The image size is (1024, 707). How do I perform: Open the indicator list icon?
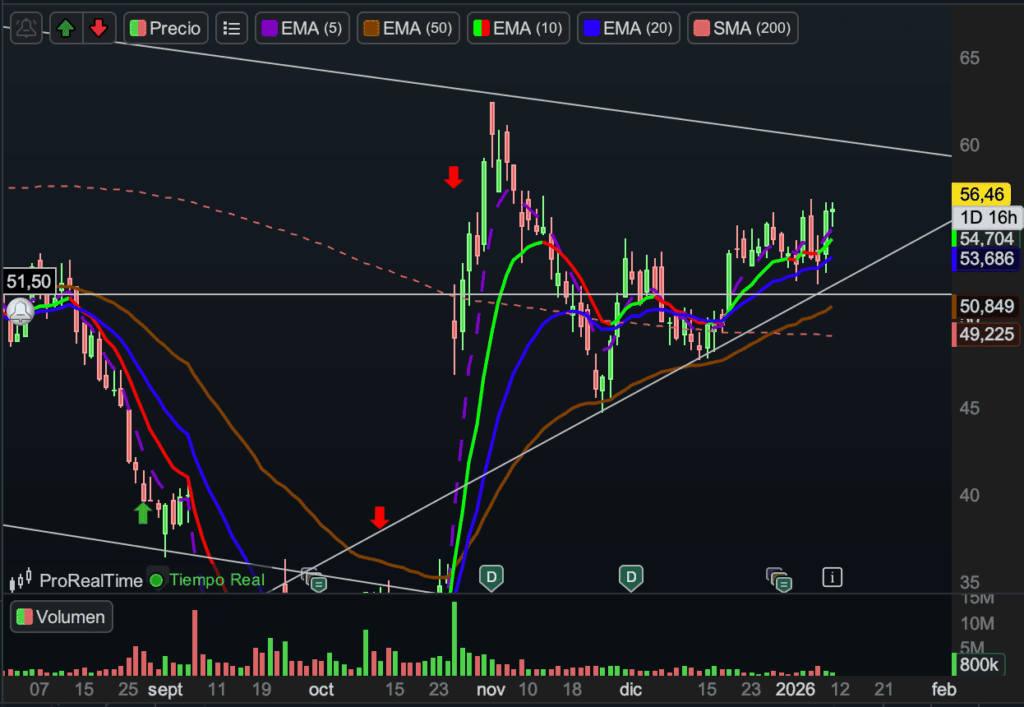(231, 28)
